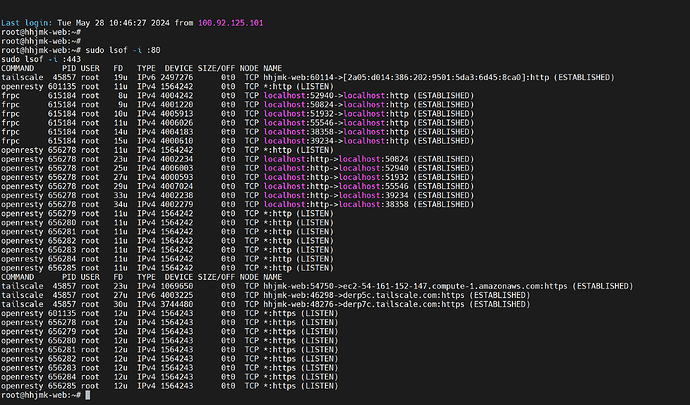Click device number 4000610
The width and height of the screenshot is (690, 405).
176,141
